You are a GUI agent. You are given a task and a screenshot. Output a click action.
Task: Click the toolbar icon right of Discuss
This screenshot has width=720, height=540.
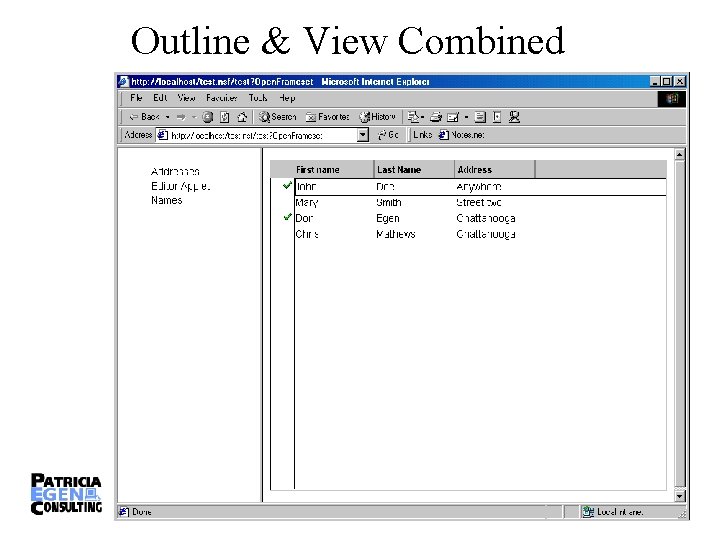click(x=497, y=117)
